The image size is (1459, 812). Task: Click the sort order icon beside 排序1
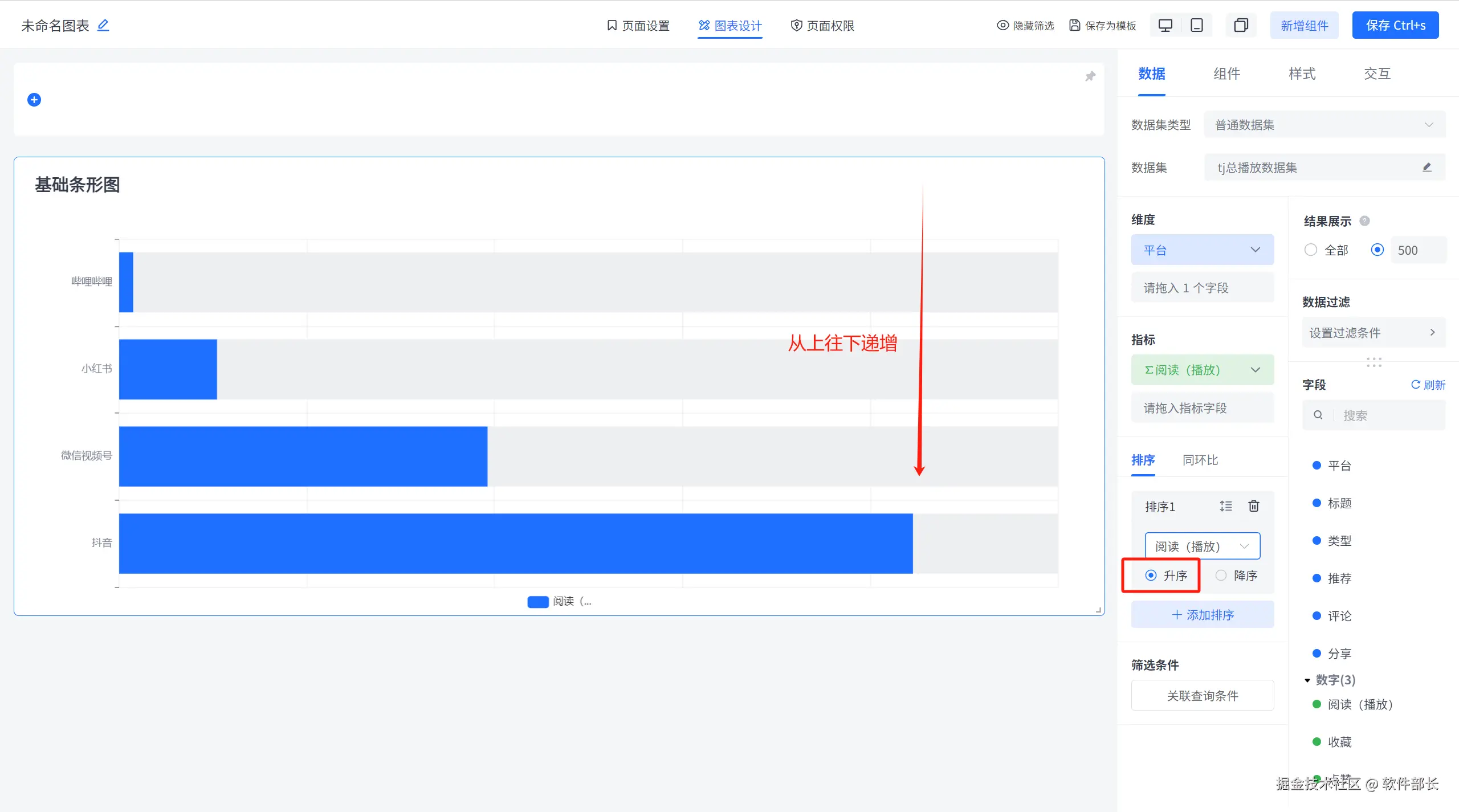pyautogui.click(x=1226, y=506)
